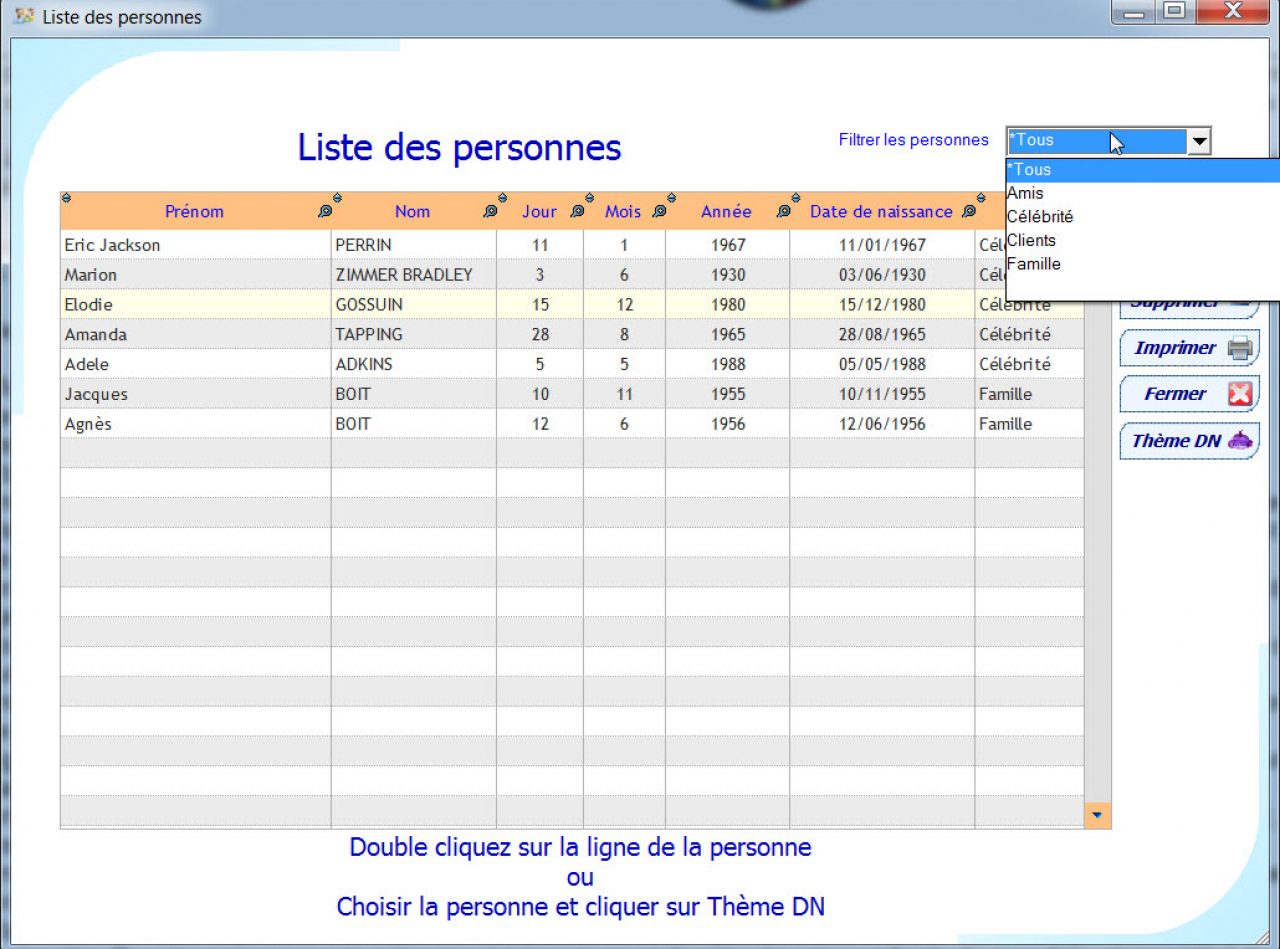The image size is (1280, 949).
Task: Click the Imprimer button
Action: [1188, 347]
